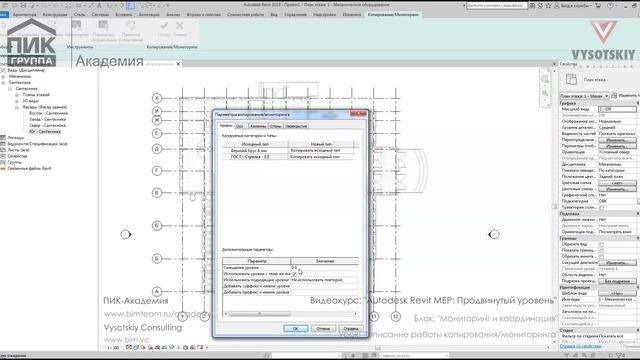This screenshot has width=640, height=360.
Task: Collapse the Подложка properties section
Action: tap(638, 213)
